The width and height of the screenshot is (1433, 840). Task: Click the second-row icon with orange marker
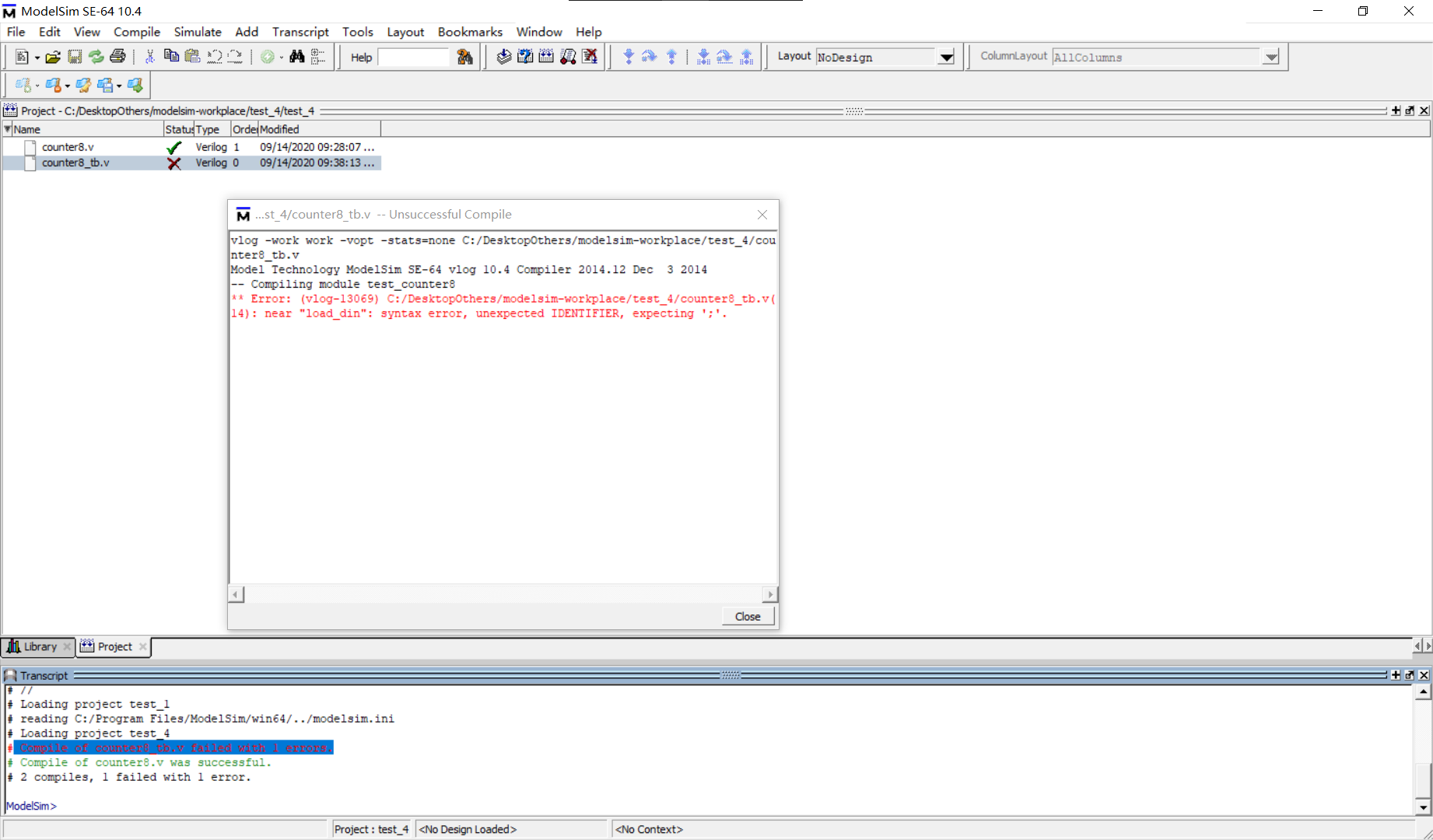(53, 86)
